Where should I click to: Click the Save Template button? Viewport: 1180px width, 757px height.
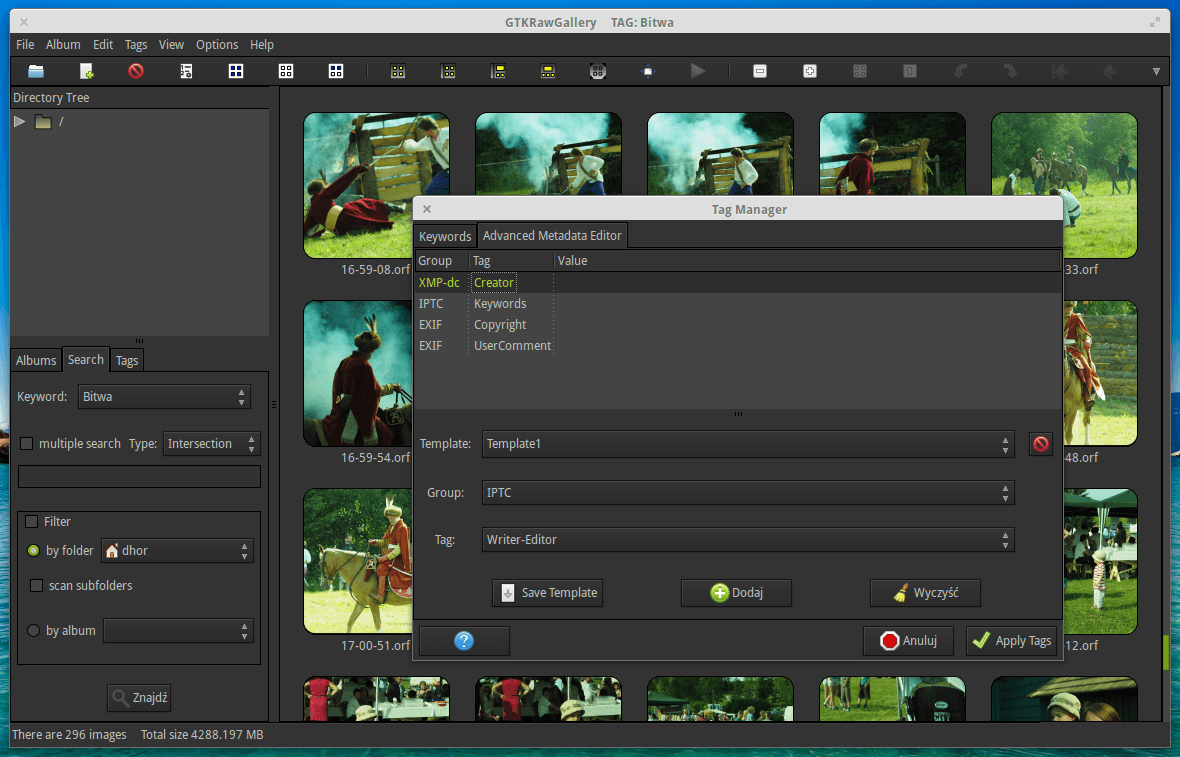(x=548, y=593)
